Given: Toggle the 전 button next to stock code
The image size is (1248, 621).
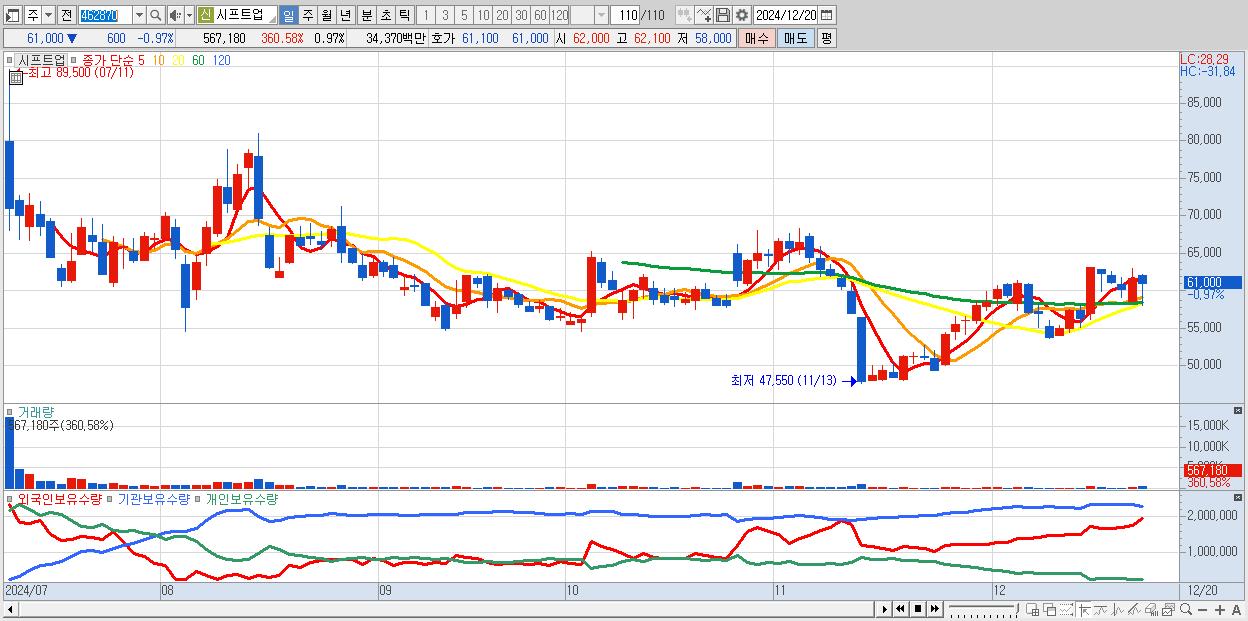Looking at the screenshot, I should (x=66, y=15).
